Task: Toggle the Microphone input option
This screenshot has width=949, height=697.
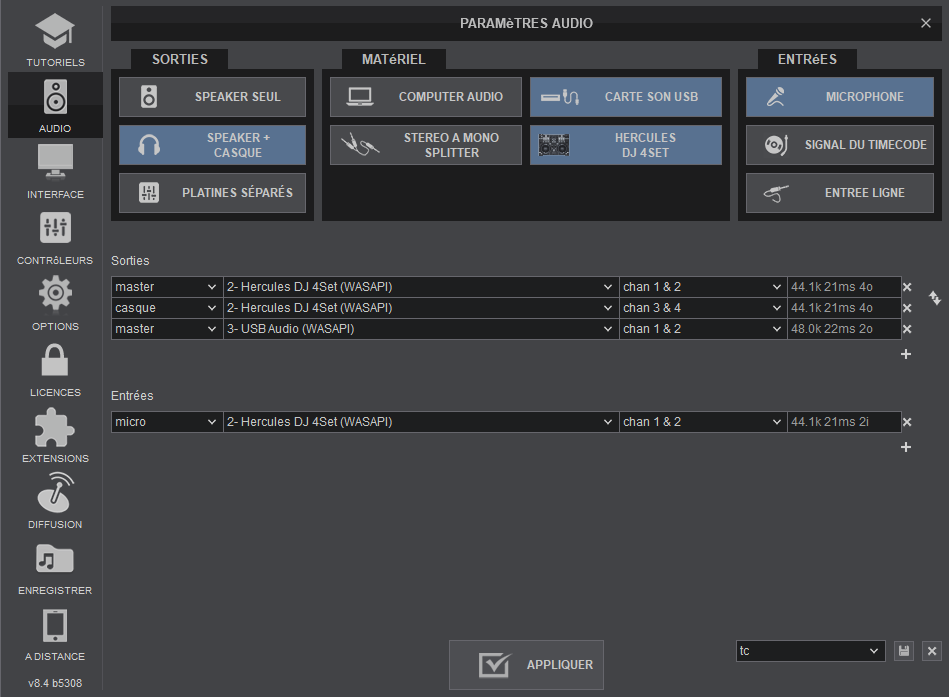Action: pos(840,97)
